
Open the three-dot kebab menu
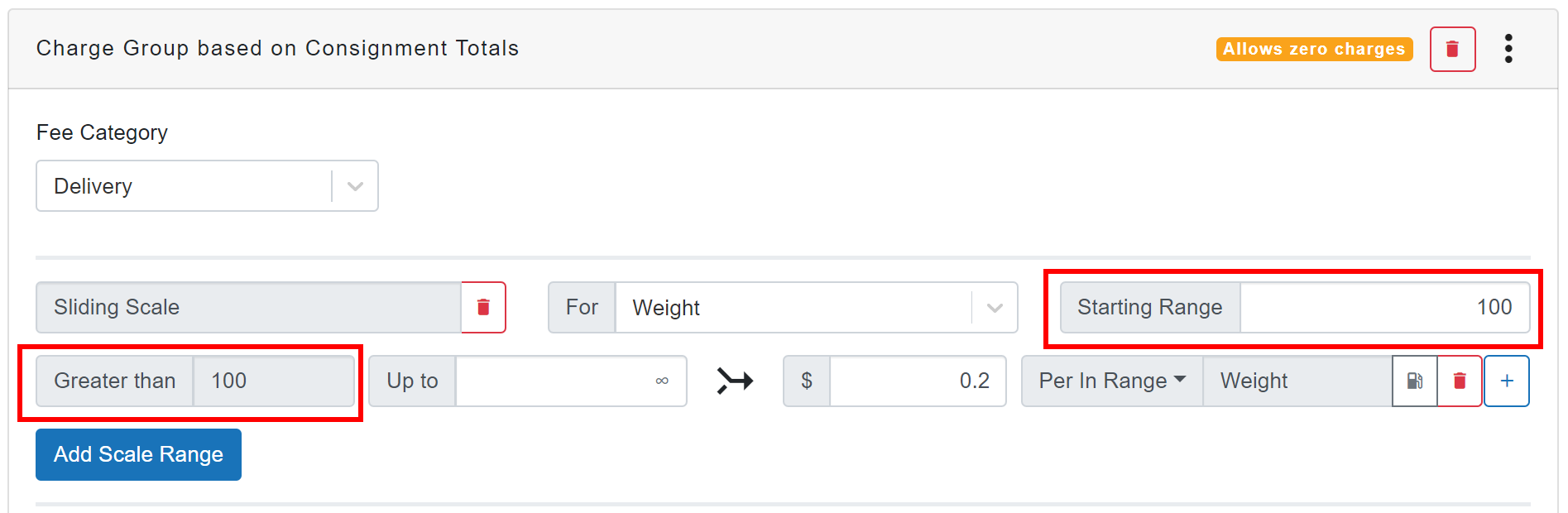(1509, 49)
